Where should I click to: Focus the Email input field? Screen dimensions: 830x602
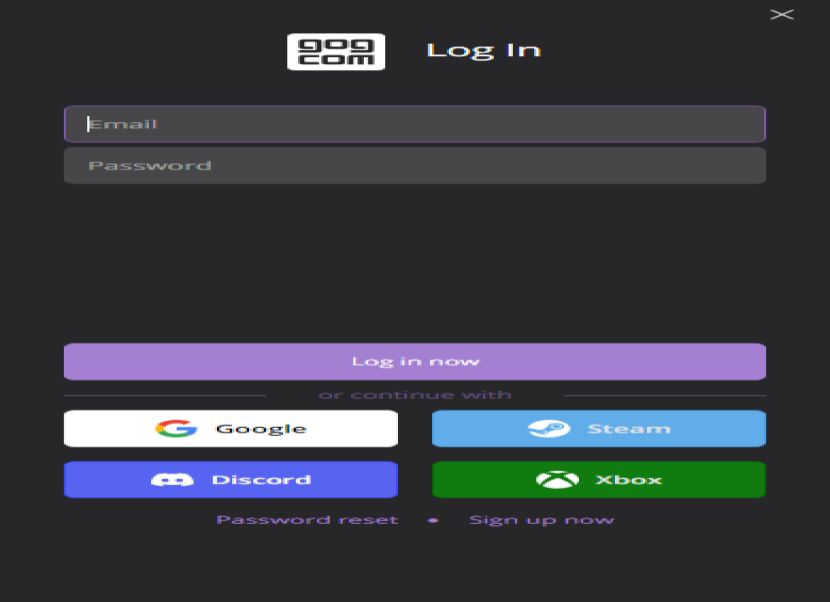pos(415,124)
